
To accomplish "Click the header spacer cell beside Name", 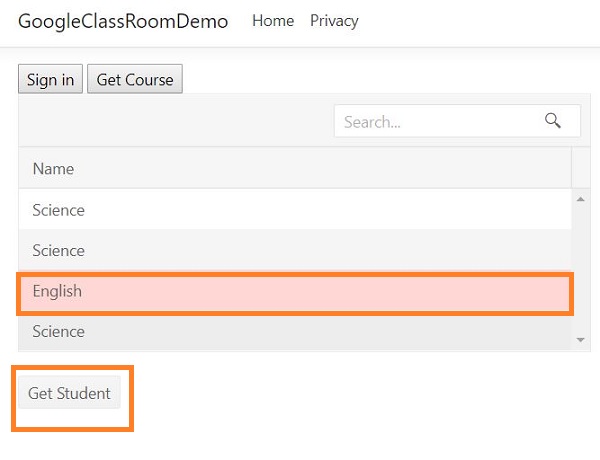I will (581, 169).
